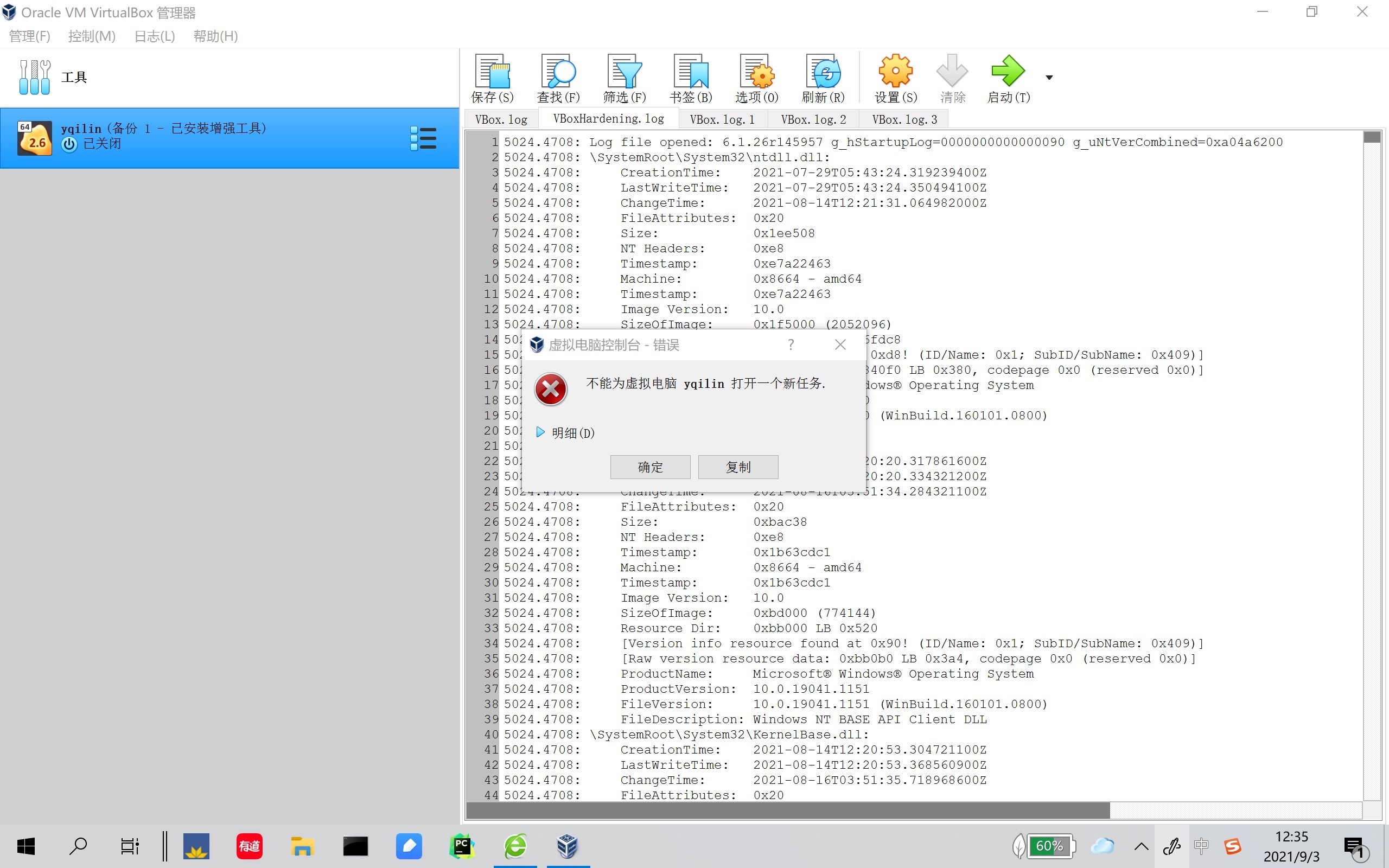Show hidden system tray icons chevron
The height and width of the screenshot is (868, 1389).
click(x=1141, y=846)
